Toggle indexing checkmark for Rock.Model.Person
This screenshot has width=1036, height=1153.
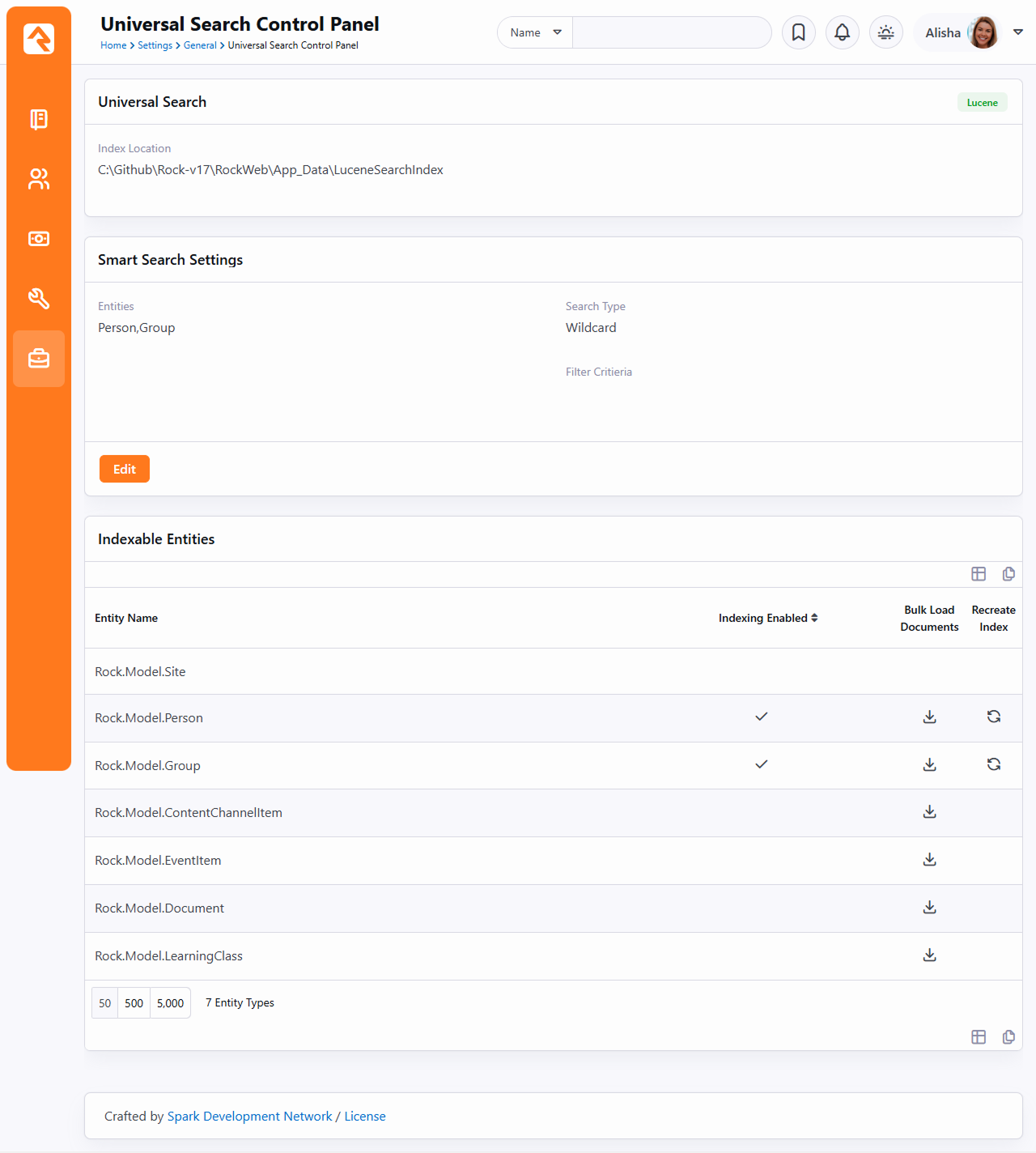tap(761, 717)
